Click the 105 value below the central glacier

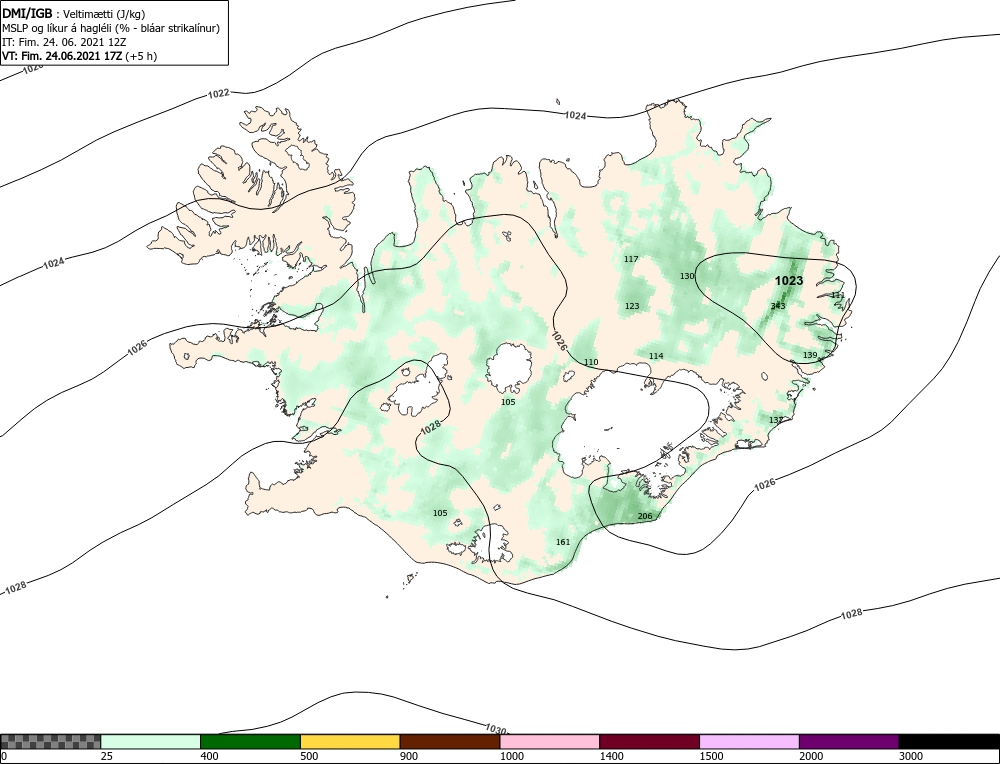click(508, 402)
